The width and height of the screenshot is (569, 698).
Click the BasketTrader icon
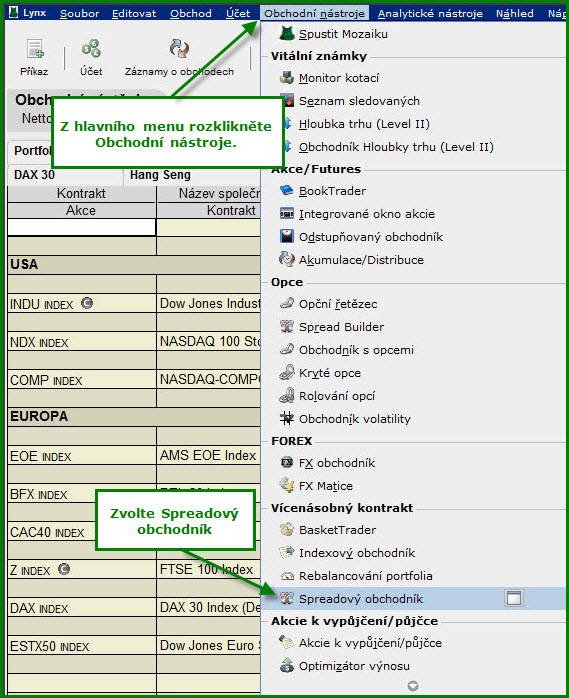tap(287, 530)
